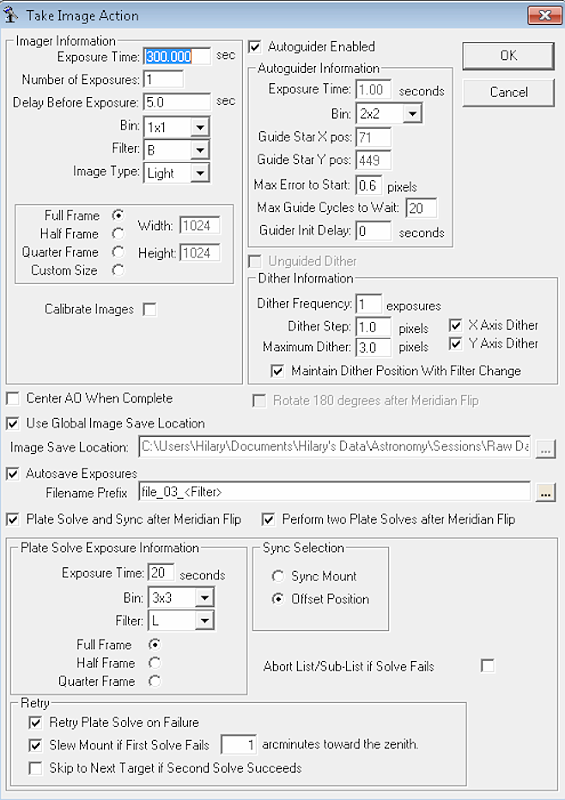The width and height of the screenshot is (565, 800).
Task: Click Delay Before Exposure field
Action: pyautogui.click(x=177, y=102)
